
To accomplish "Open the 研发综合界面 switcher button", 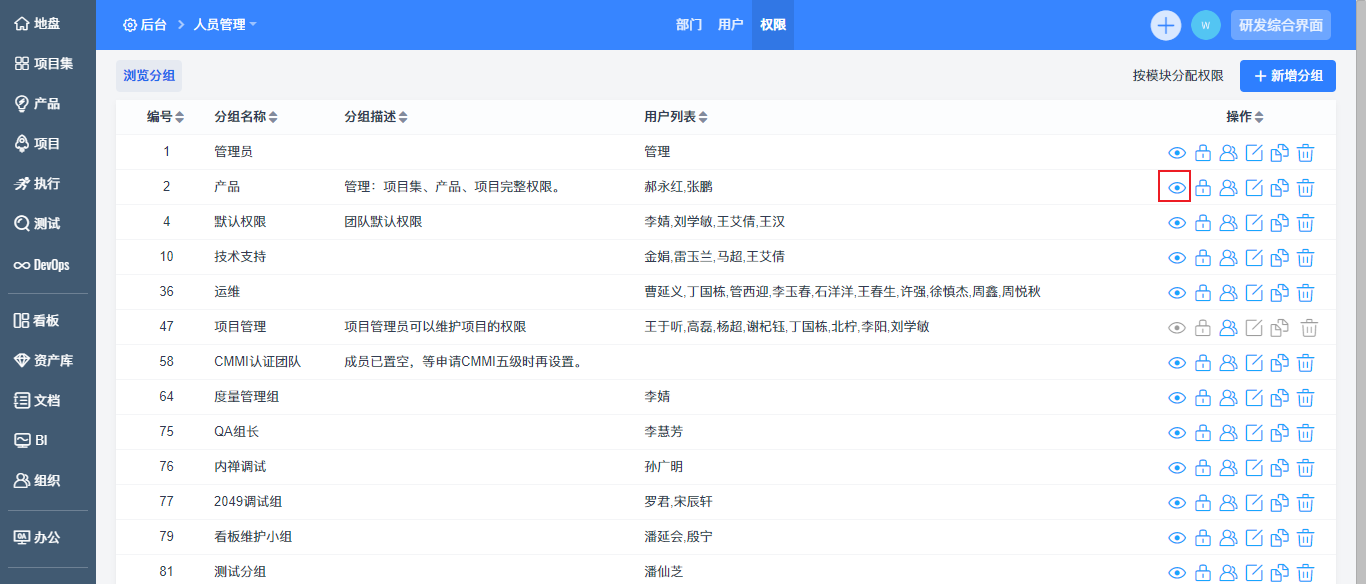I will point(1281,25).
